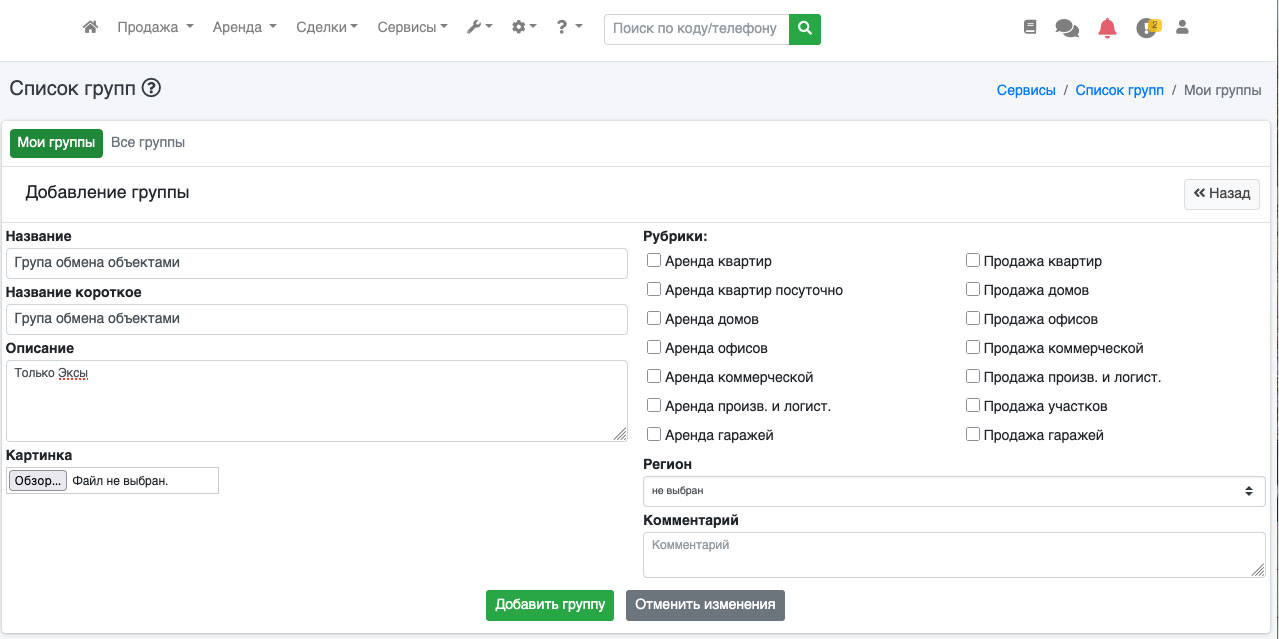1279x639 pixels.
Task: Open the book reference icon
Action: [x=1030, y=28]
